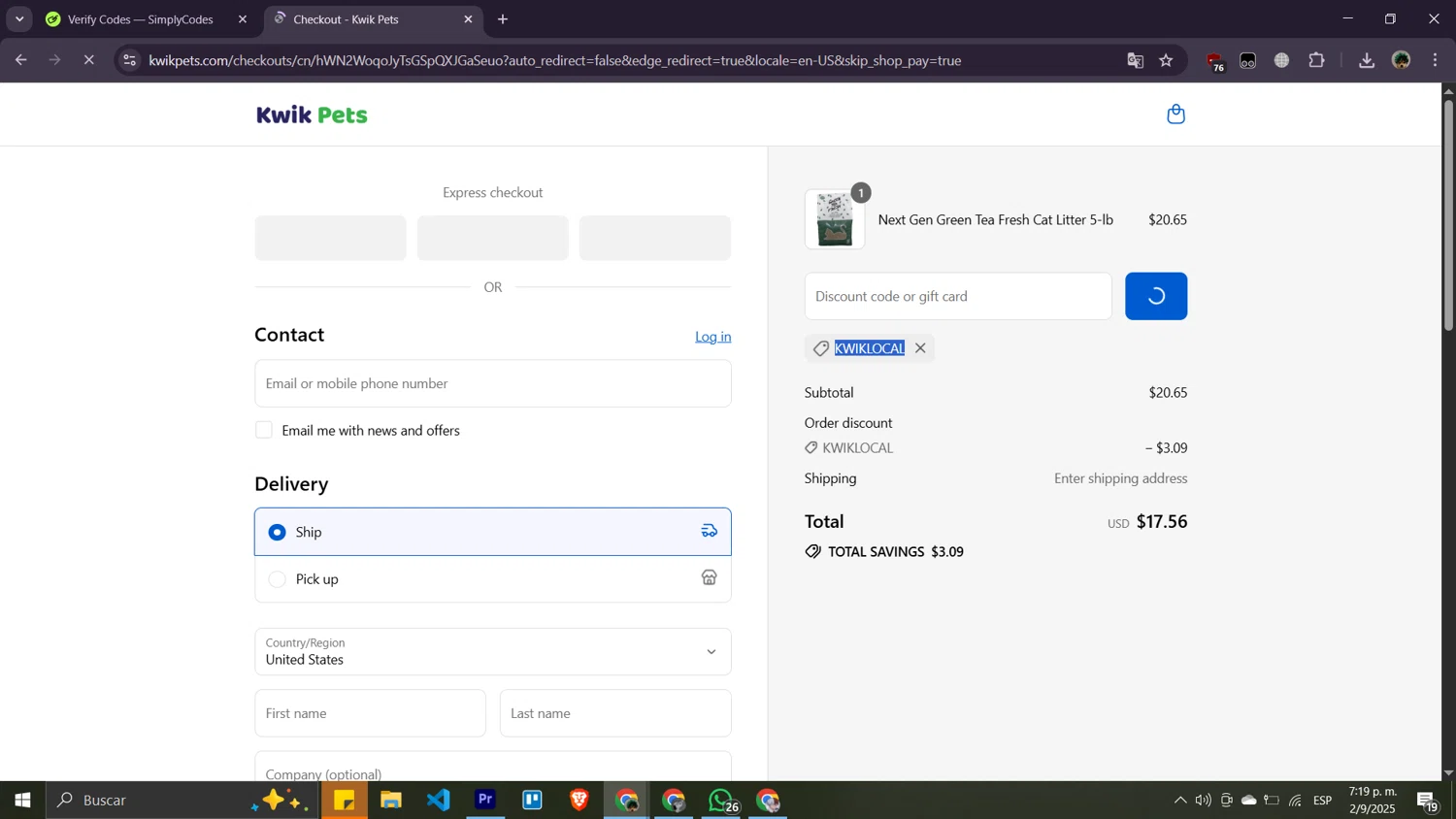Open the Wi-Fi network tray icon
The image size is (1456, 819).
pyautogui.click(x=1295, y=801)
